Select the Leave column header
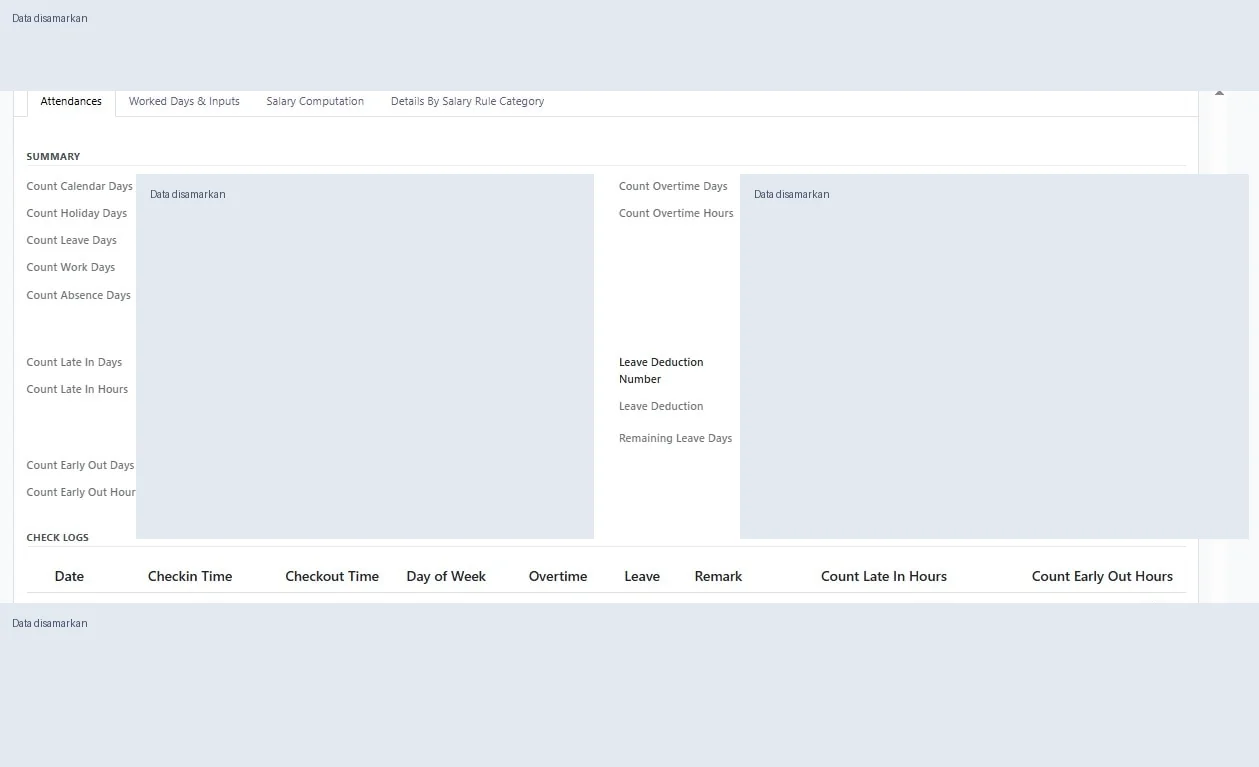Viewport: 1259px width, 767px height. (x=642, y=576)
